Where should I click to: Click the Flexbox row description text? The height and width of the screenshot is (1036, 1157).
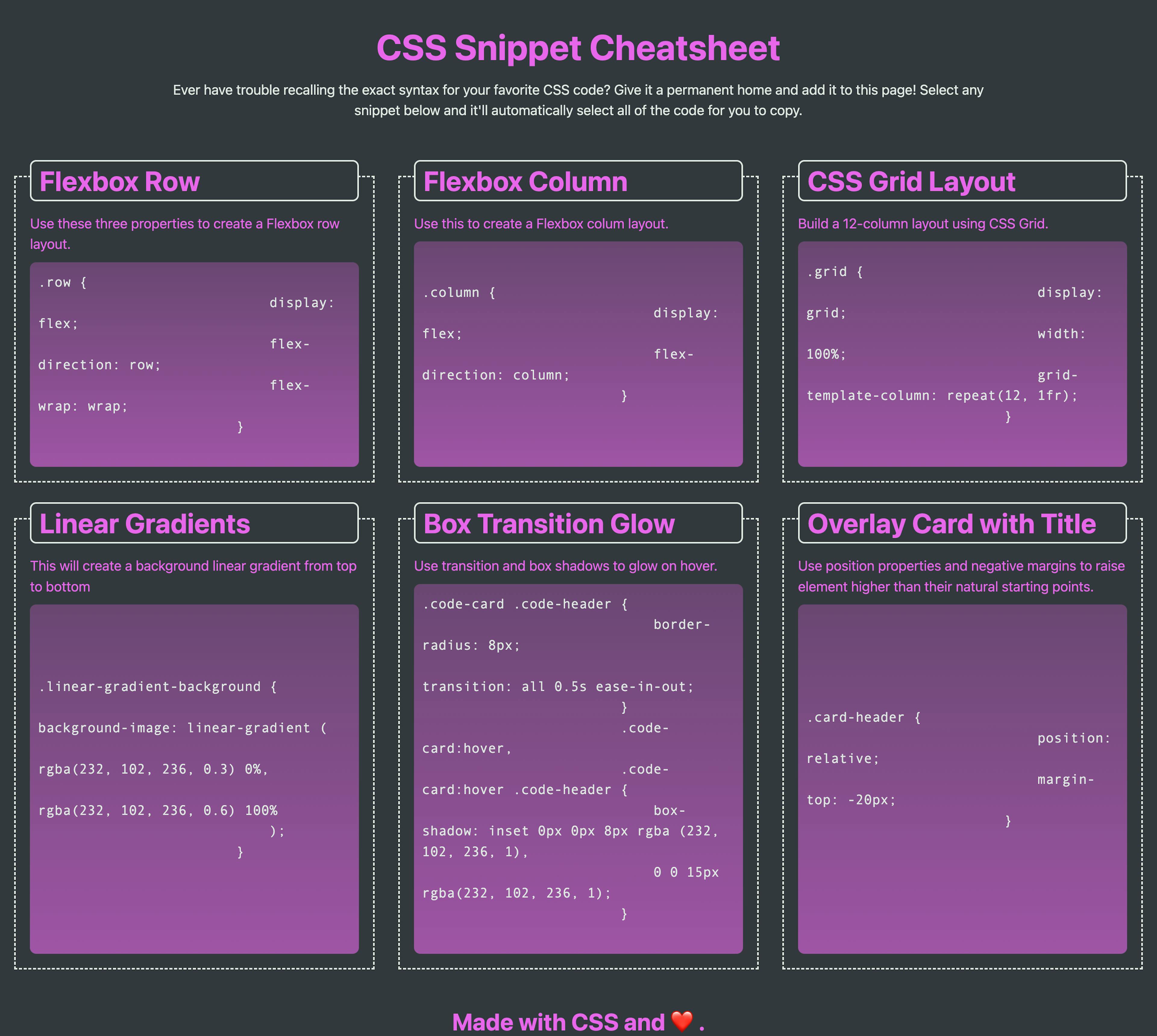tap(184, 234)
